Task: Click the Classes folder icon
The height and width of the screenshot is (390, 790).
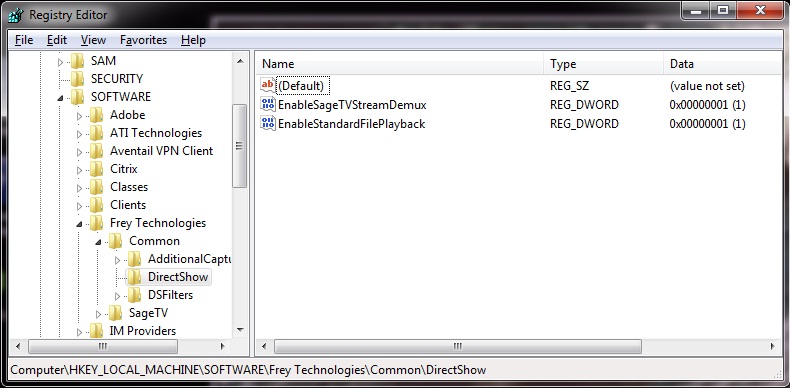Action: [96, 187]
